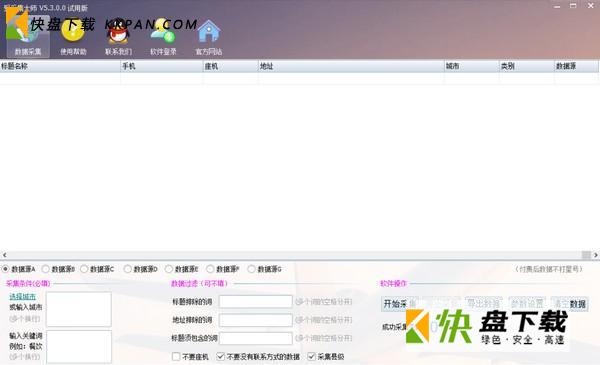Toggle the 采集县级 checkbox
This screenshot has height=365, width=600.
311,357
